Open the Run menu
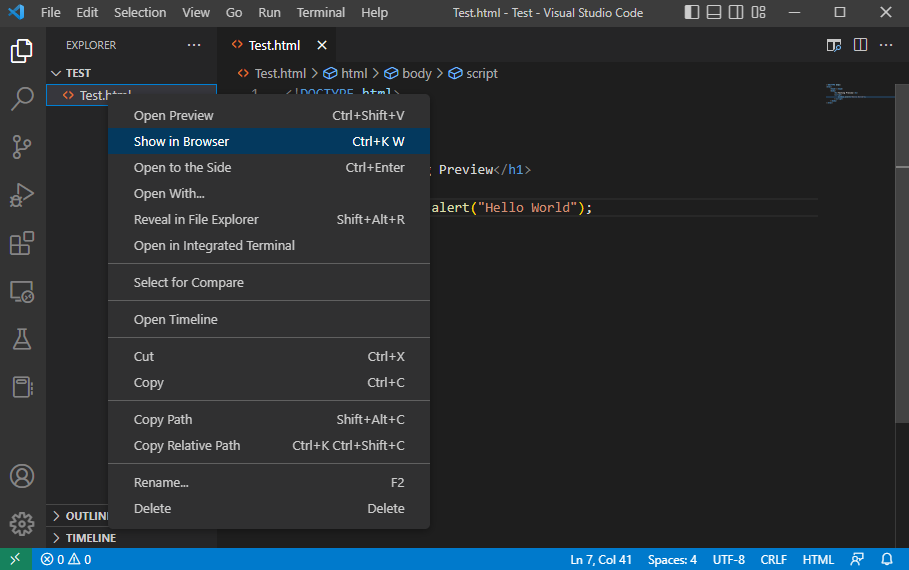This screenshot has height=570, width=909. click(x=269, y=12)
